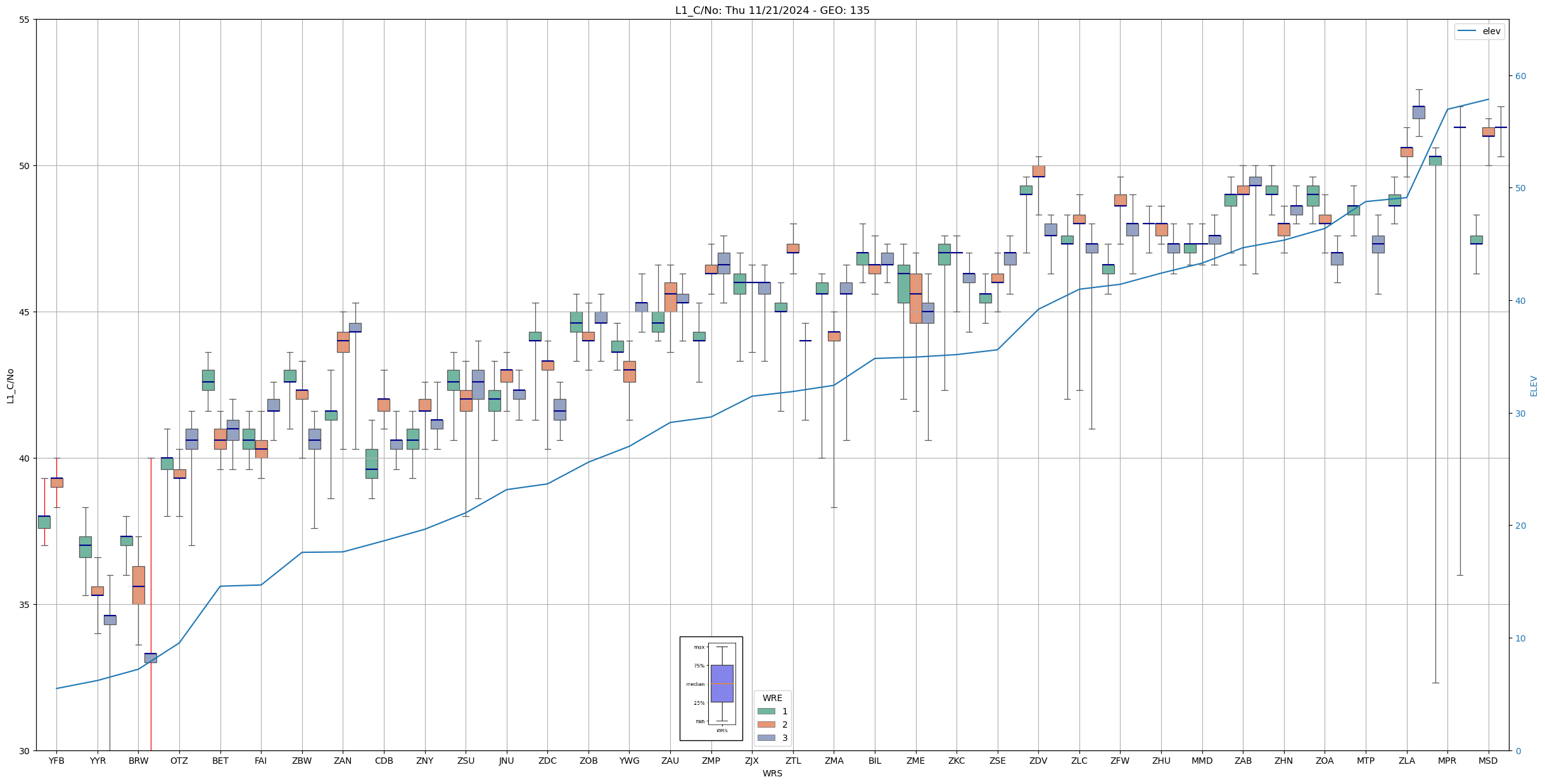
Task: Click the blue-gray WRE 3 legend swatch
Action: (766, 738)
